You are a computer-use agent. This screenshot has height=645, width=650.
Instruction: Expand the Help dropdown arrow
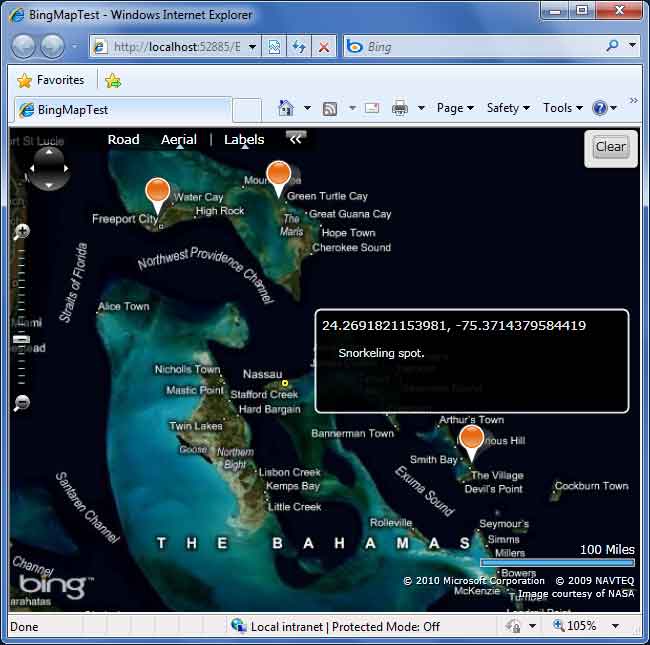(614, 108)
